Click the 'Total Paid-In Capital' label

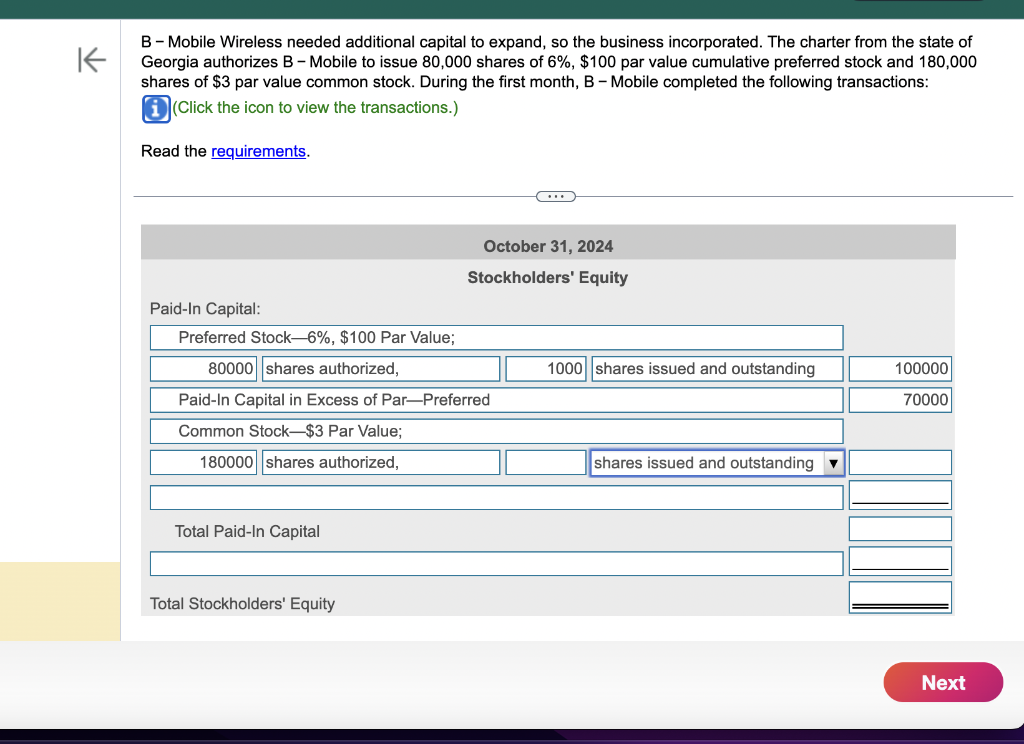[x=247, y=532]
